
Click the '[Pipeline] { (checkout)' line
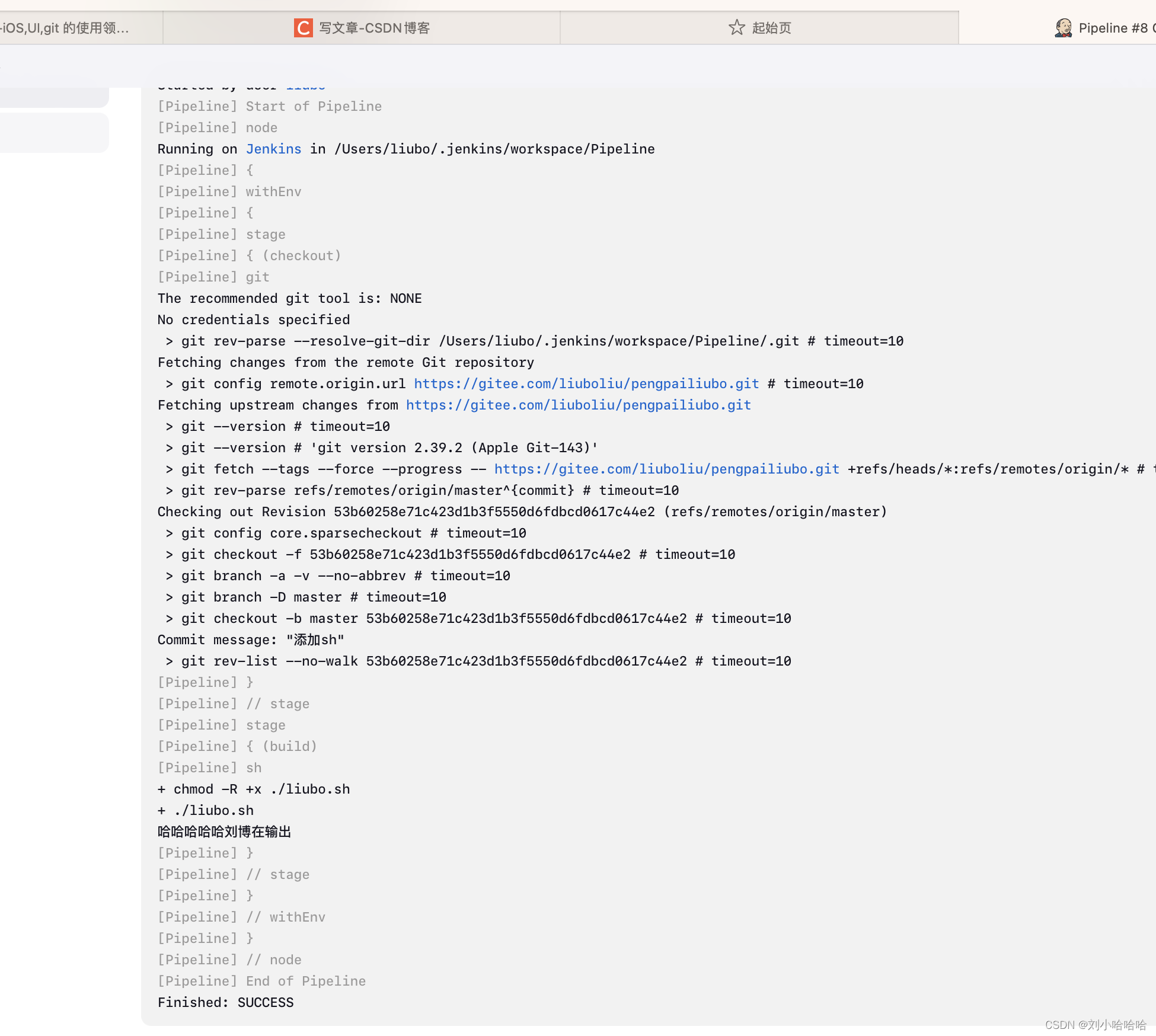point(250,256)
